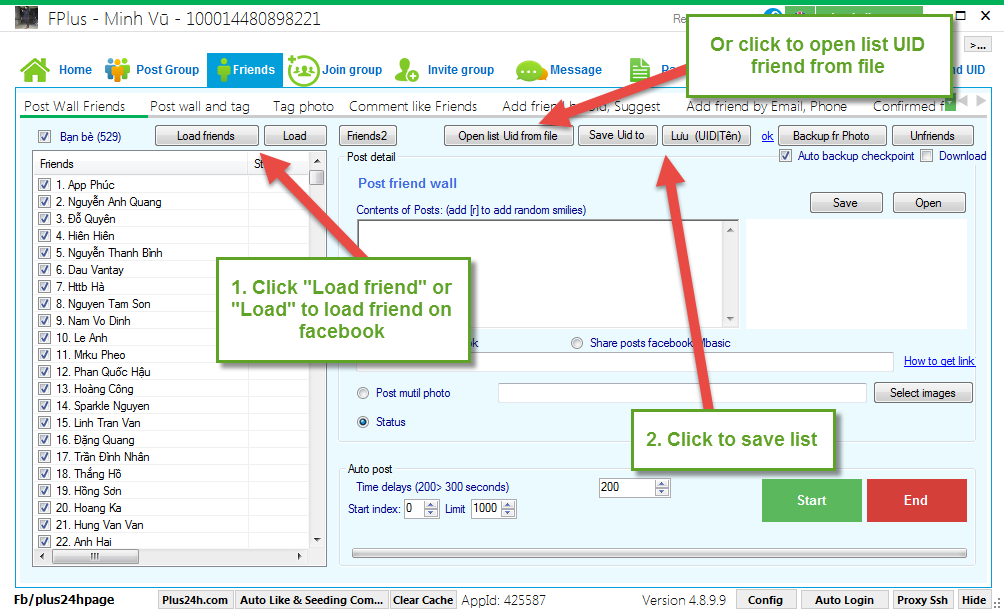Click the Post Group people icon
The height and width of the screenshot is (612, 1004).
[117, 70]
